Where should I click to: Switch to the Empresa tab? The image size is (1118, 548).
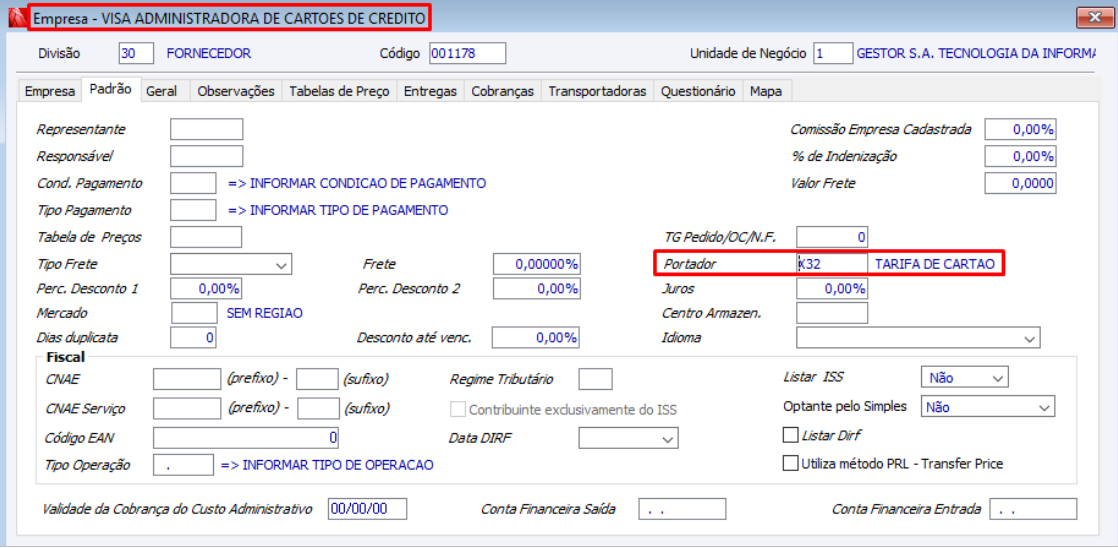[x=50, y=91]
